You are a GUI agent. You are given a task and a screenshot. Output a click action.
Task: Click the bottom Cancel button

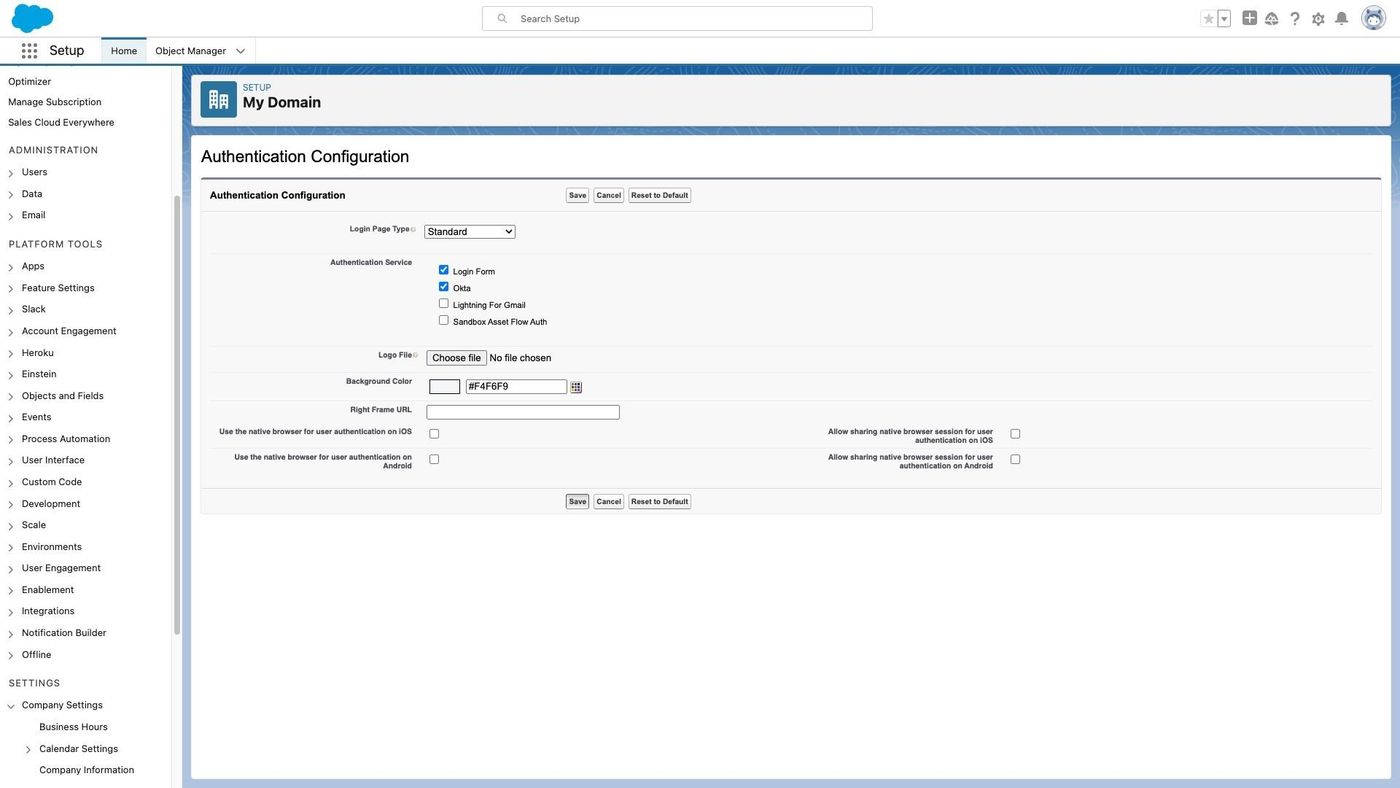tap(608, 501)
